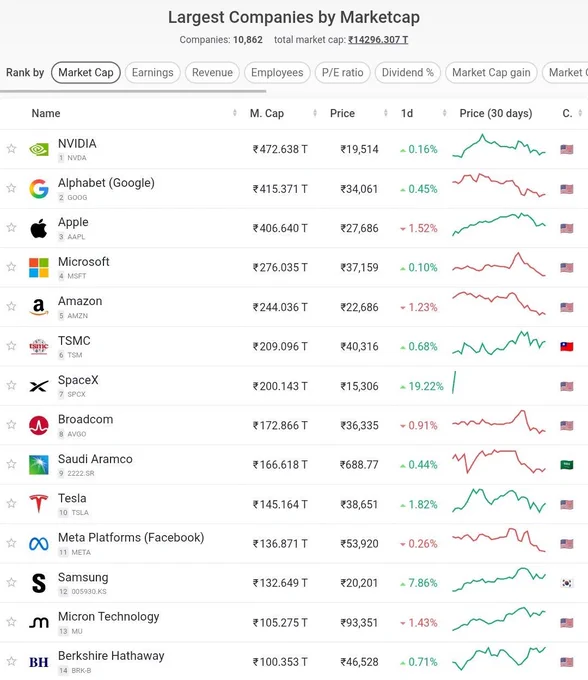This screenshot has width=588, height=680.
Task: Open the total market cap value link
Action: coord(378,40)
